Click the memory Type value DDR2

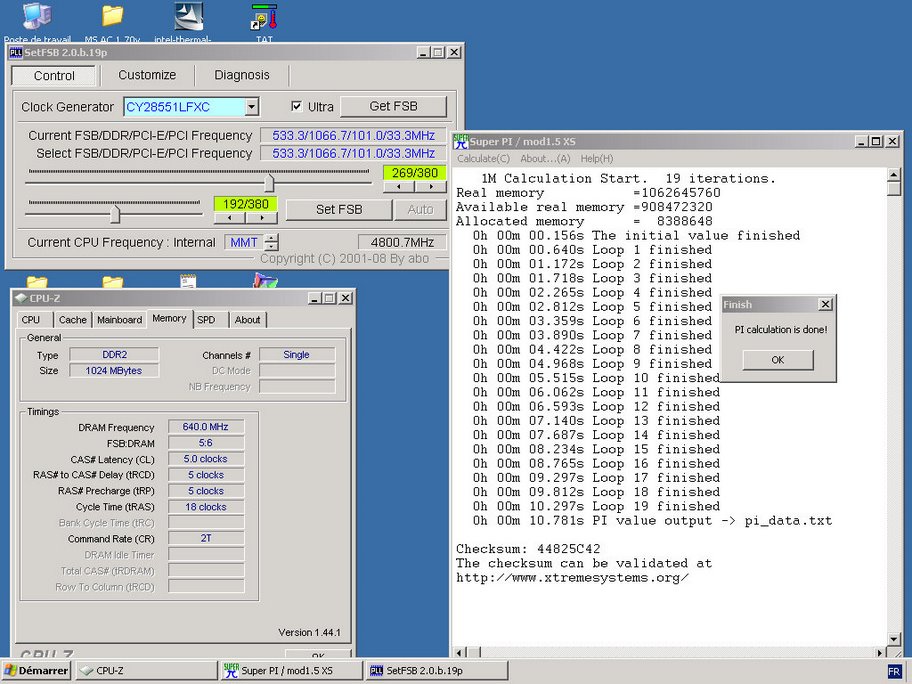click(114, 355)
